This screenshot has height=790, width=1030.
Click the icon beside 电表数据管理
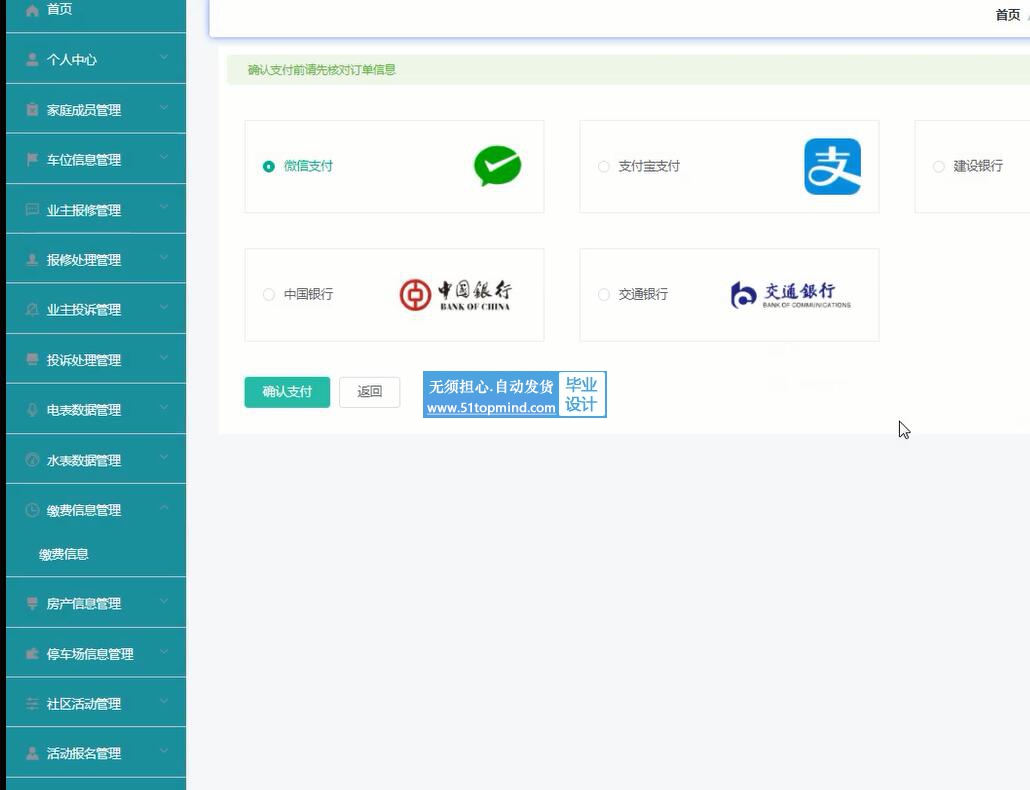pyautogui.click(x=32, y=410)
